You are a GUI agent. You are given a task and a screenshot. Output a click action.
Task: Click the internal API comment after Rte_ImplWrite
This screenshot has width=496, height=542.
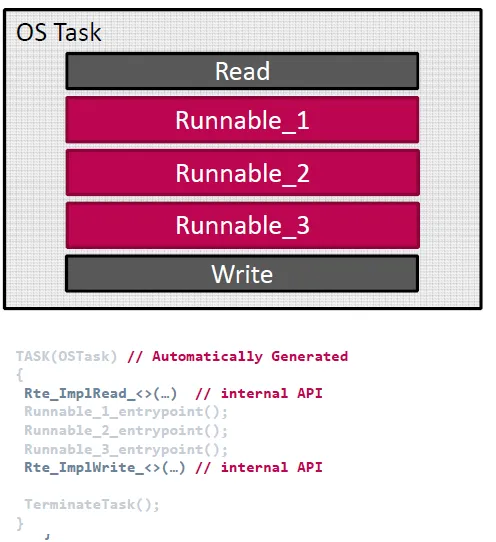pyautogui.click(x=259, y=467)
